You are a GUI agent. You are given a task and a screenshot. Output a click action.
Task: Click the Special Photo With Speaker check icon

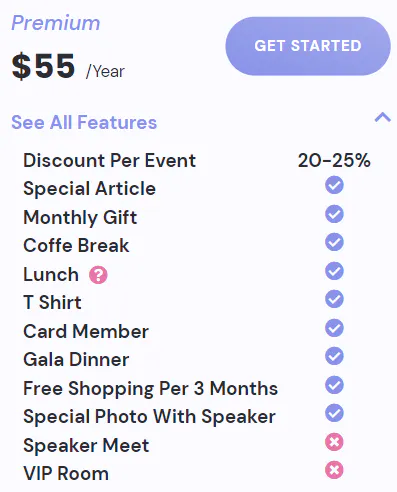334,413
